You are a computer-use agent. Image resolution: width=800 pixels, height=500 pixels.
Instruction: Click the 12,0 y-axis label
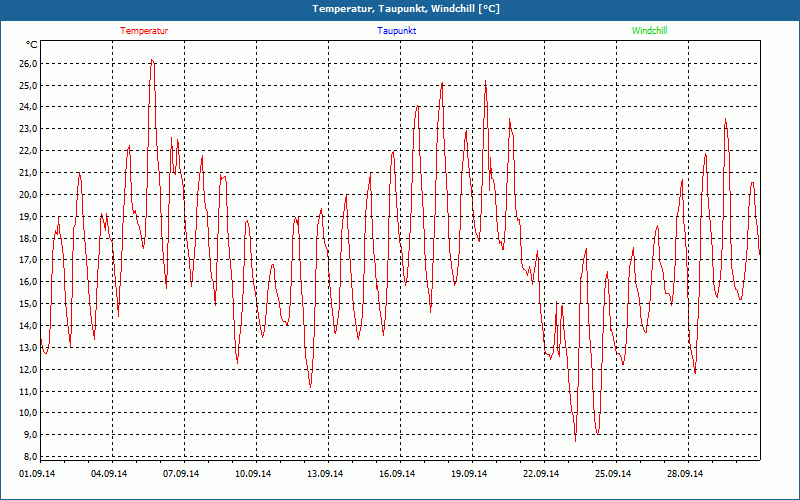coord(28,369)
